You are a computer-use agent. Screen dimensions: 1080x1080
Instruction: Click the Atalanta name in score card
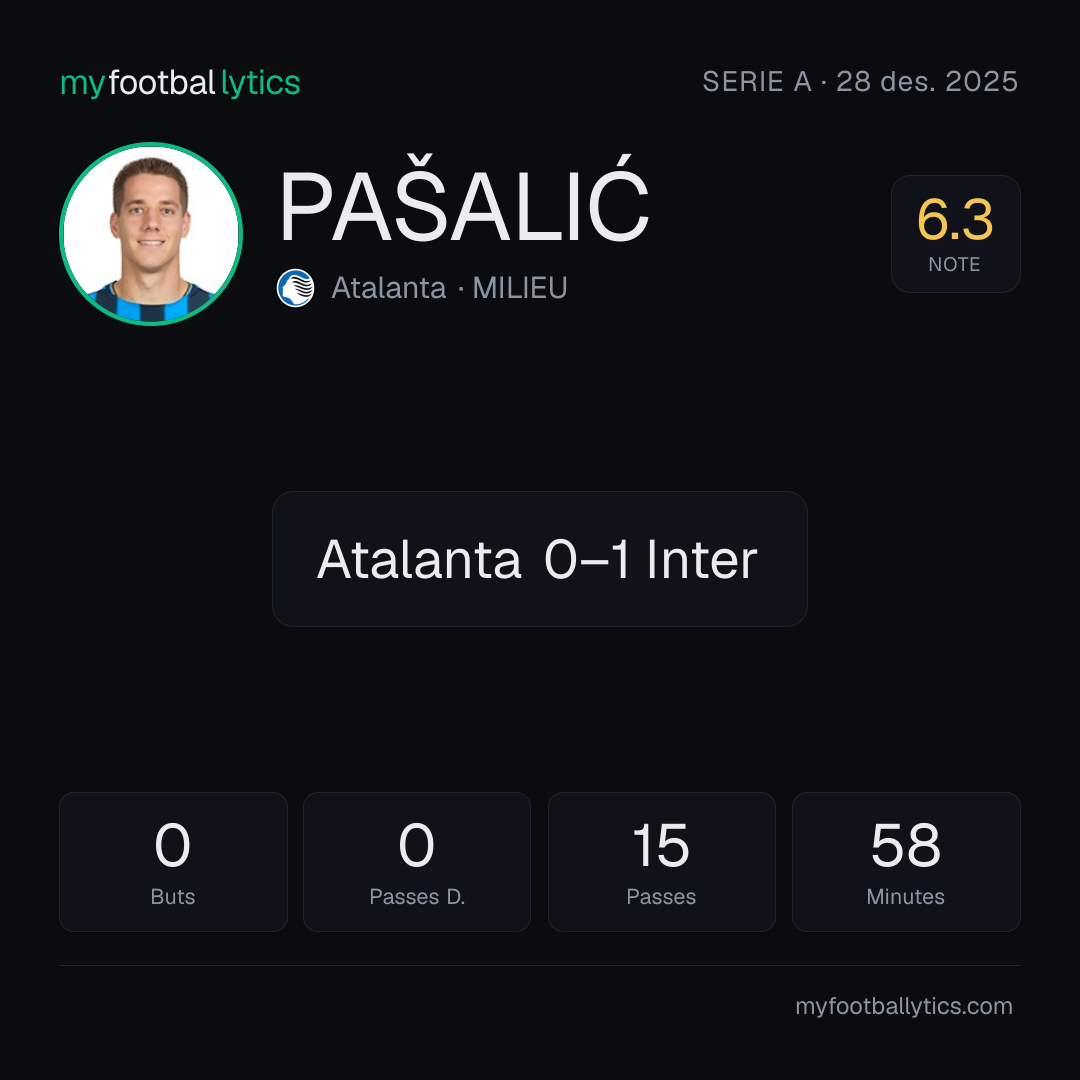click(x=419, y=559)
